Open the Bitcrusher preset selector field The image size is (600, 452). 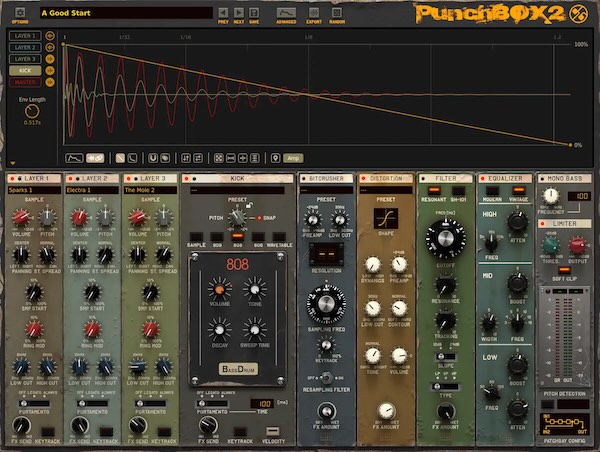coord(326,190)
